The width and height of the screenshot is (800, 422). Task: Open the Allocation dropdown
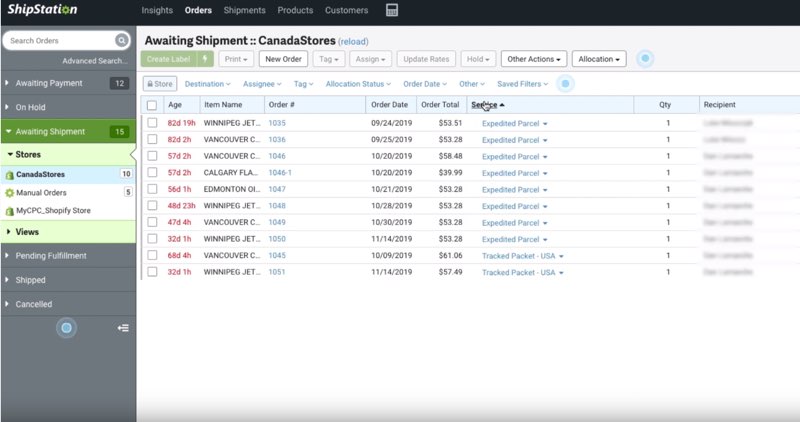599,59
